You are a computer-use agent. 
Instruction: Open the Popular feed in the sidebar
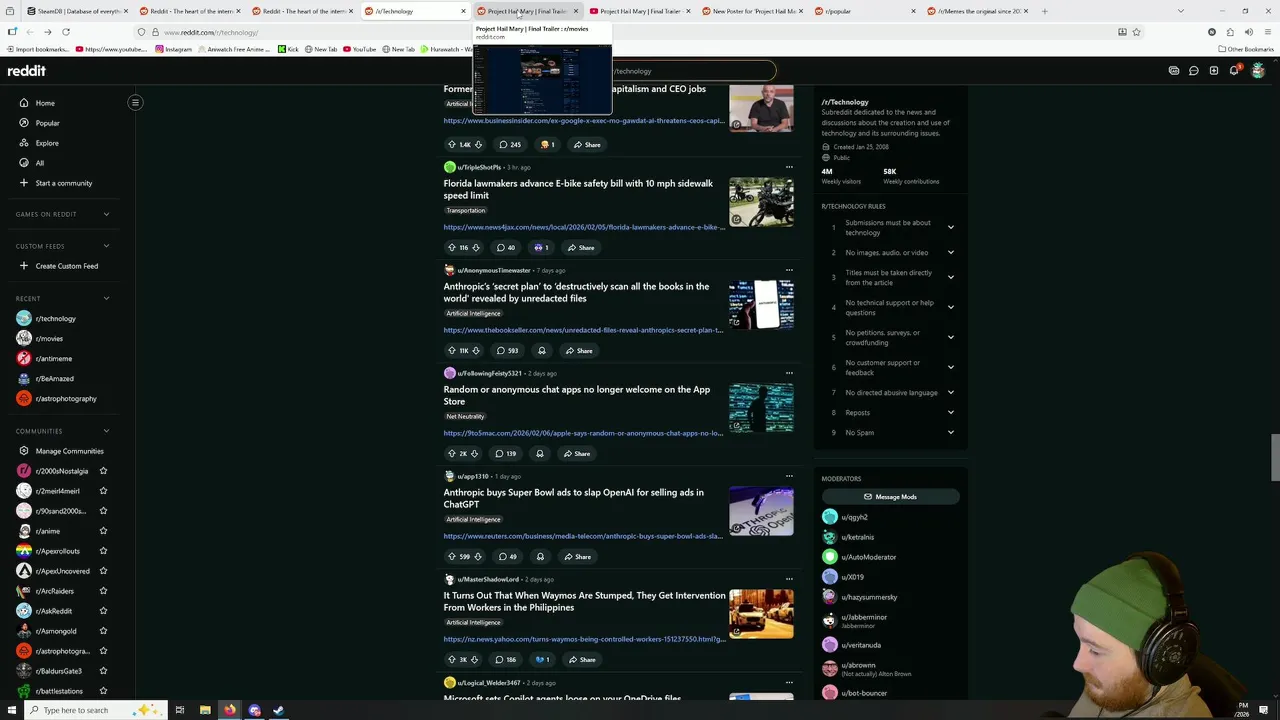pyautogui.click(x=47, y=123)
